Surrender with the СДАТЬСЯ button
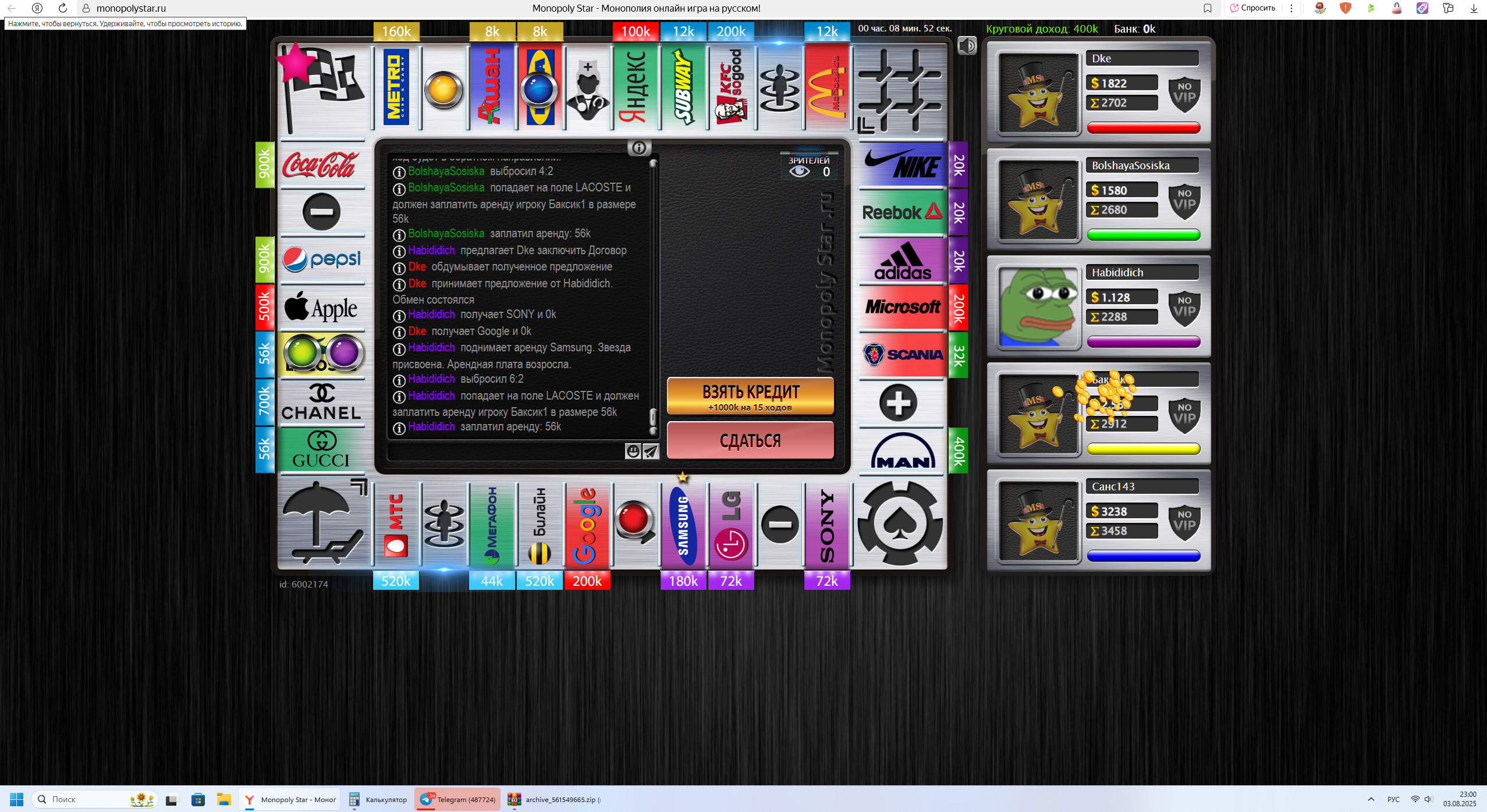 click(x=750, y=440)
